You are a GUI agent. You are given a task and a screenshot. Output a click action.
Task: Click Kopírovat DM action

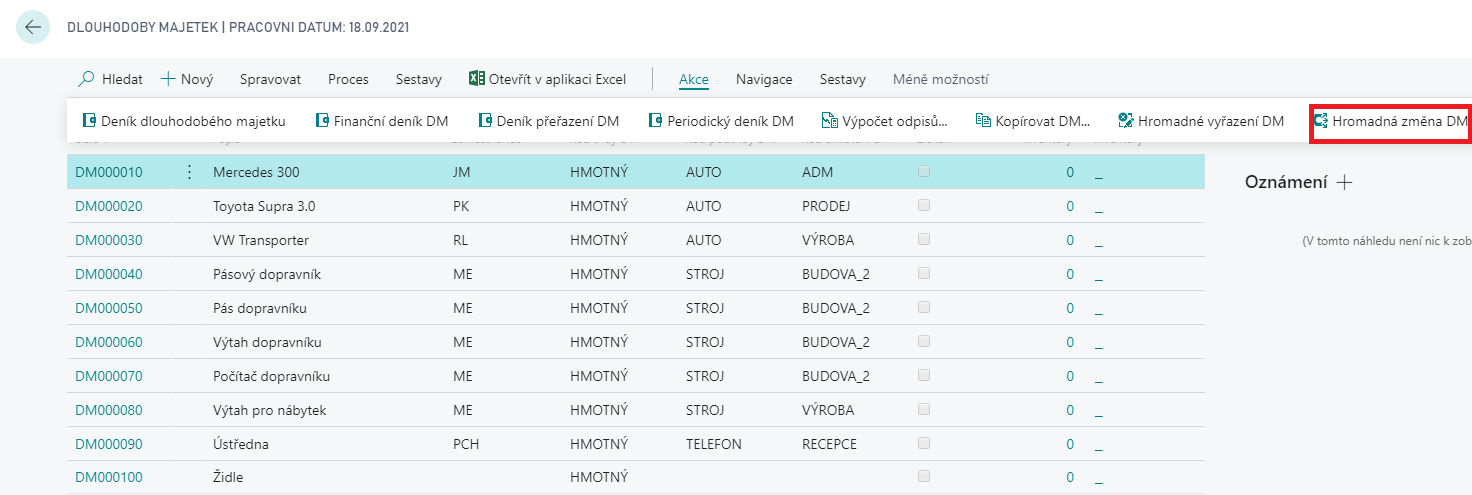(x=1032, y=121)
